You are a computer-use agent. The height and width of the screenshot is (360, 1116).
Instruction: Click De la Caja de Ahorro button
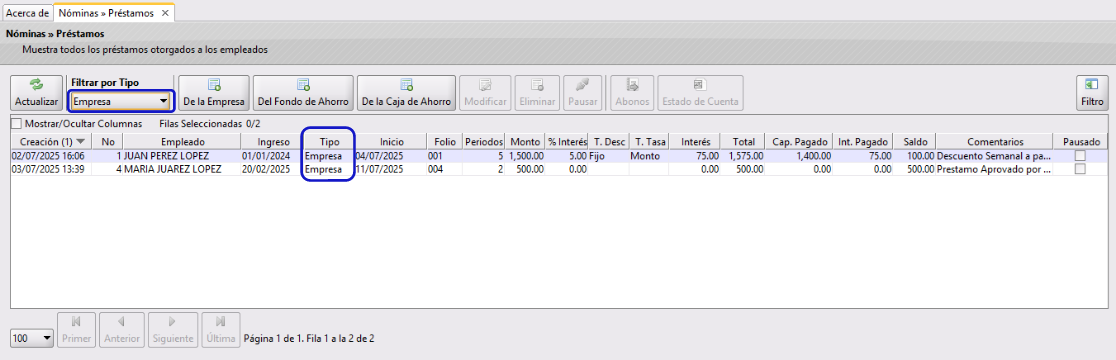(406, 93)
